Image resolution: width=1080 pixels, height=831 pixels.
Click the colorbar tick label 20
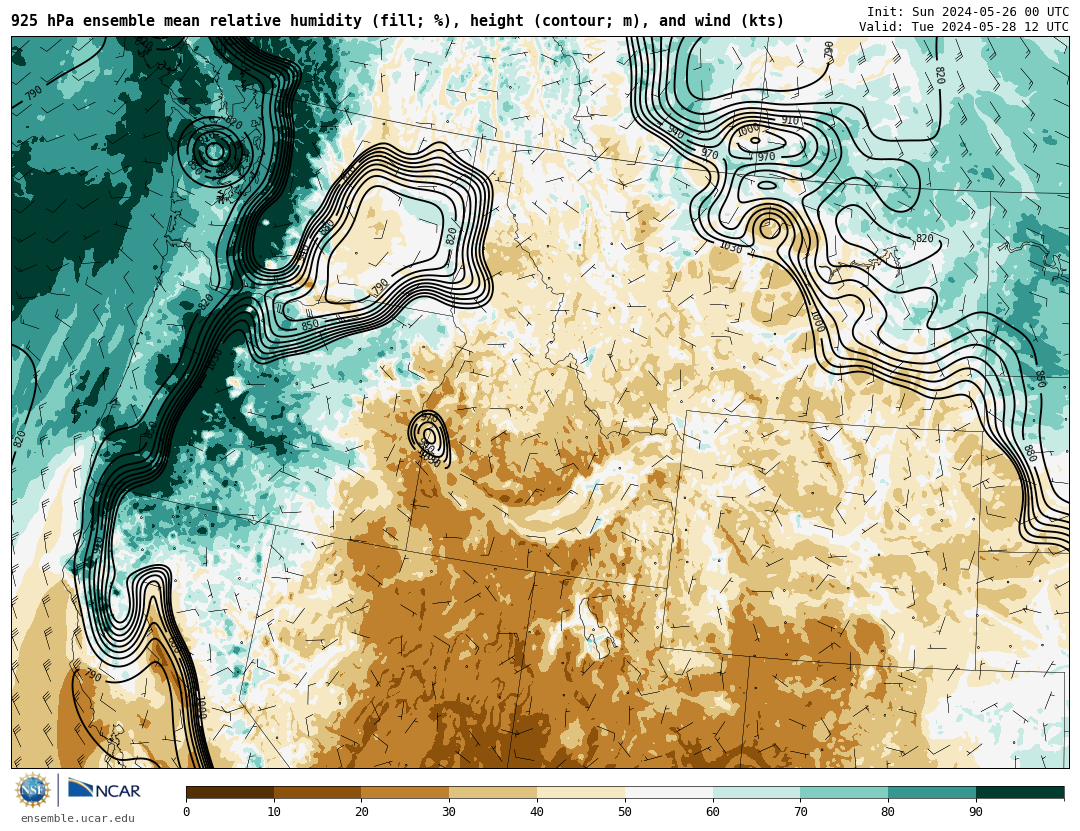point(362,812)
